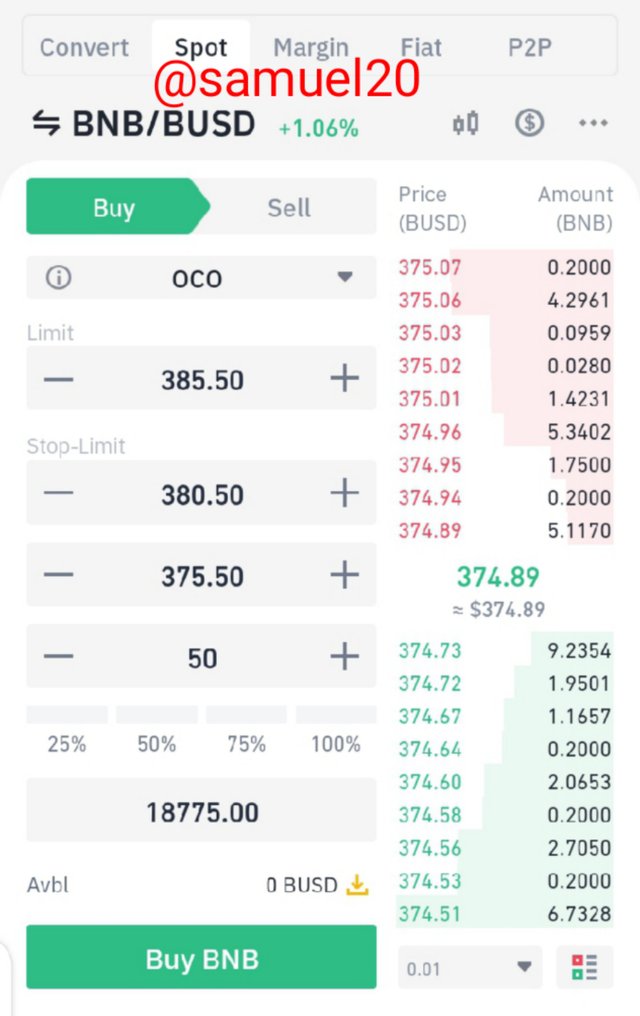Tap the Buy BNB button
640x1016 pixels.
click(201, 957)
